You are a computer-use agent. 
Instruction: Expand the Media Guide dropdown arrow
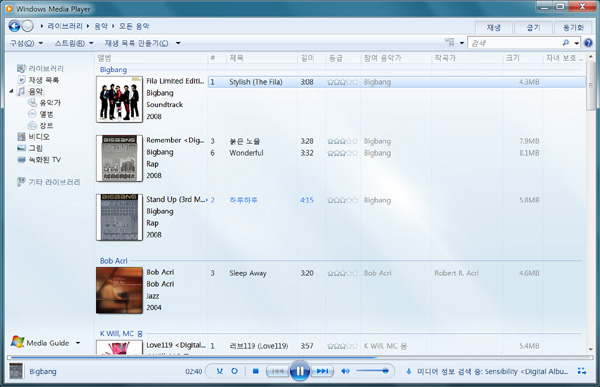pos(78,343)
